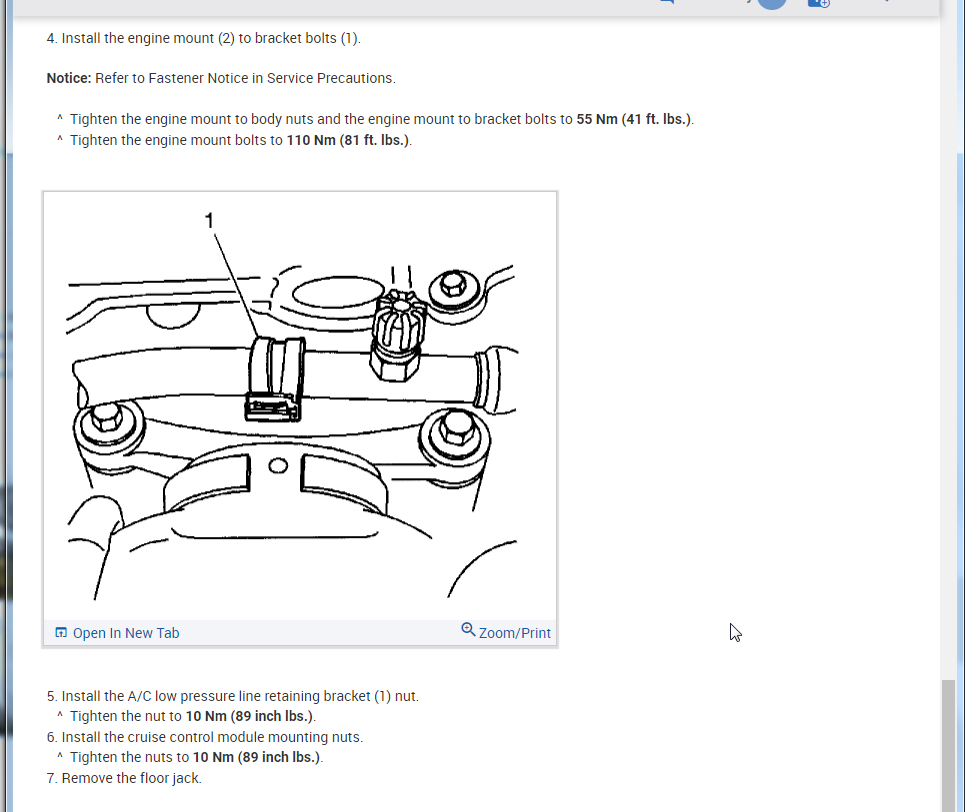Click the add-image icon in the top toolbar

point(818,4)
